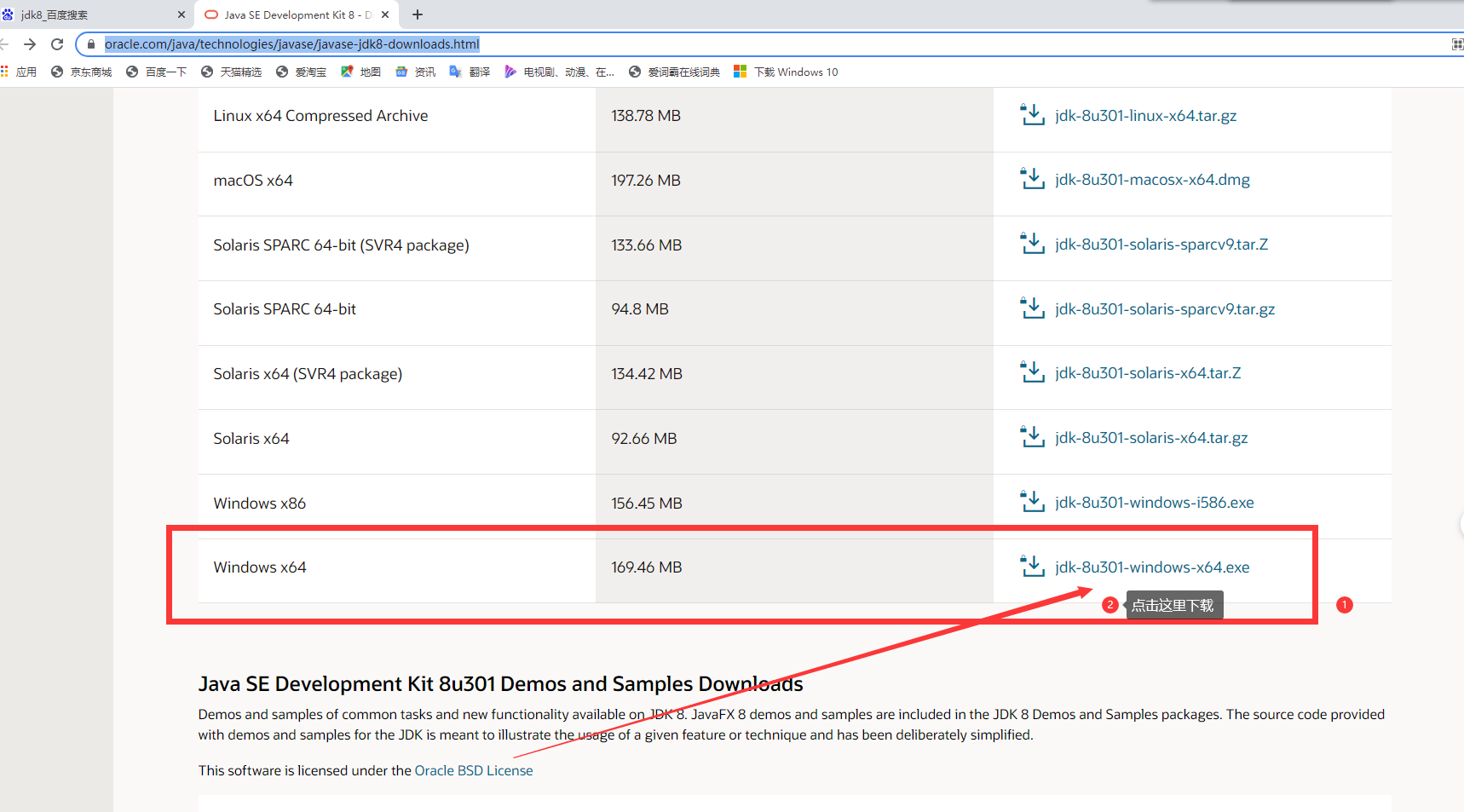Click 138.78 MB file size cell
This screenshot has width=1464, height=812.
click(646, 116)
